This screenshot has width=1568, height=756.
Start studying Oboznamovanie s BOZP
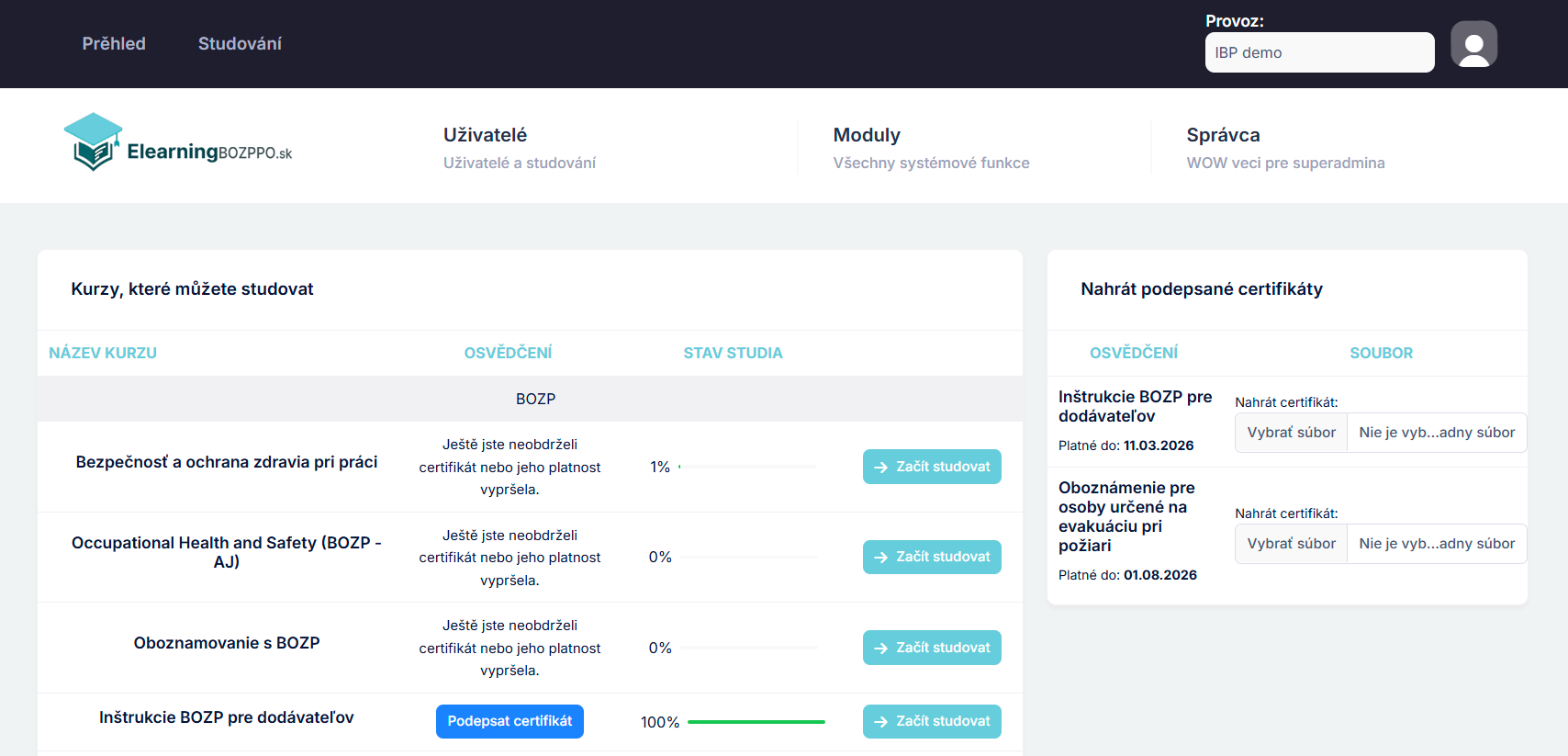pos(931,648)
